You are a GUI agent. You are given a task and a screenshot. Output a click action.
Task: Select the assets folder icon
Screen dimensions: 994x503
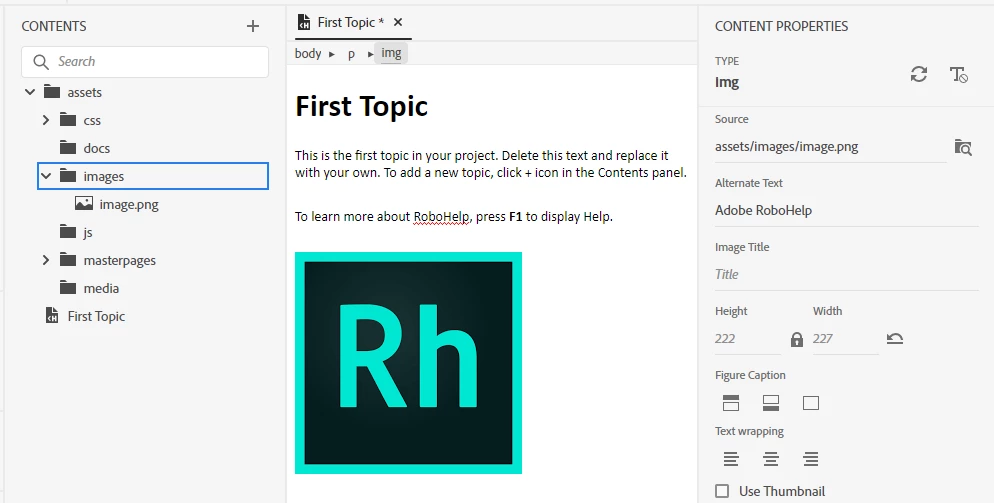coord(52,92)
